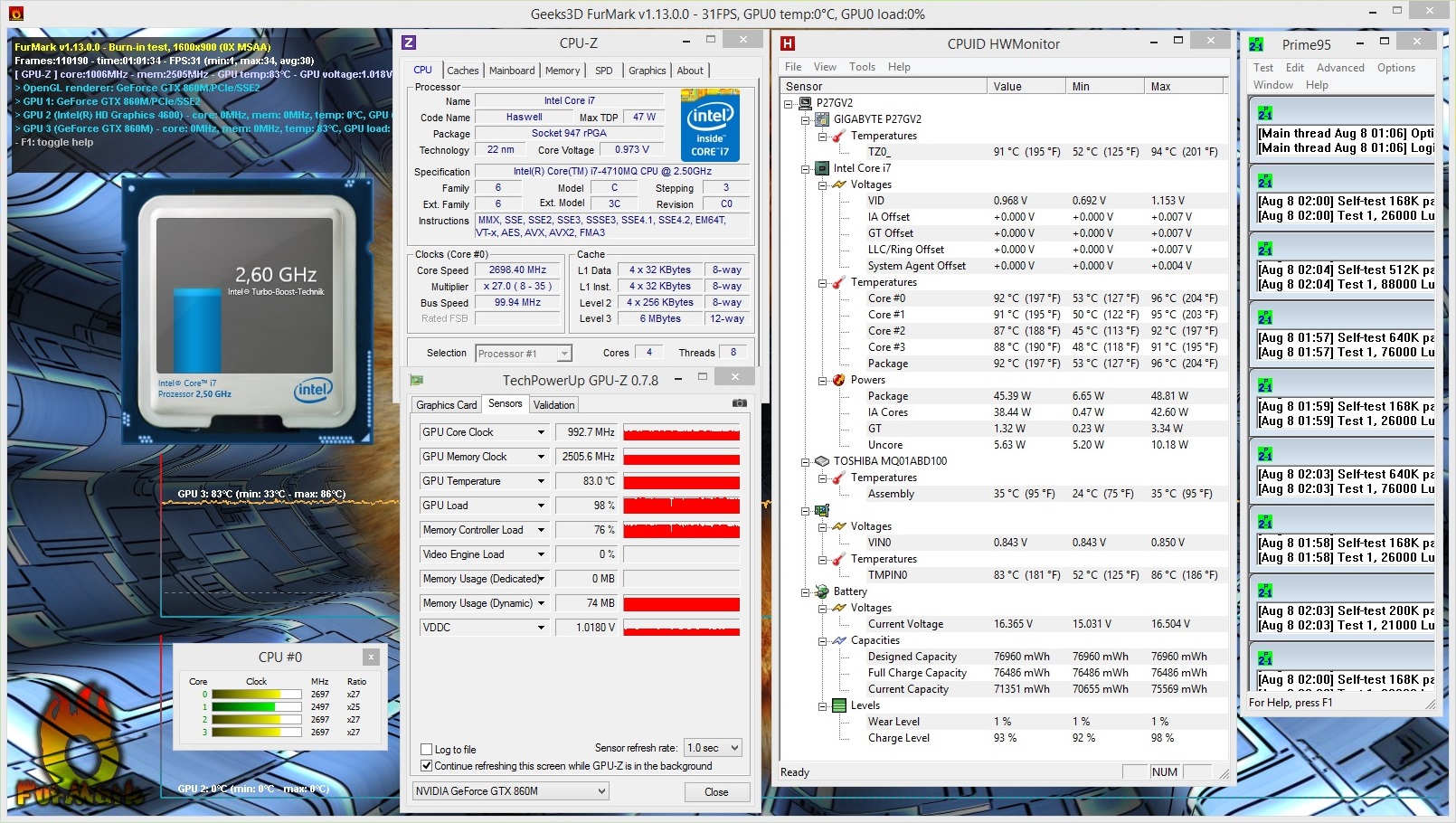The height and width of the screenshot is (823, 1456).
Task: Collapse the Powers node in HWMonitor
Action: click(x=822, y=381)
